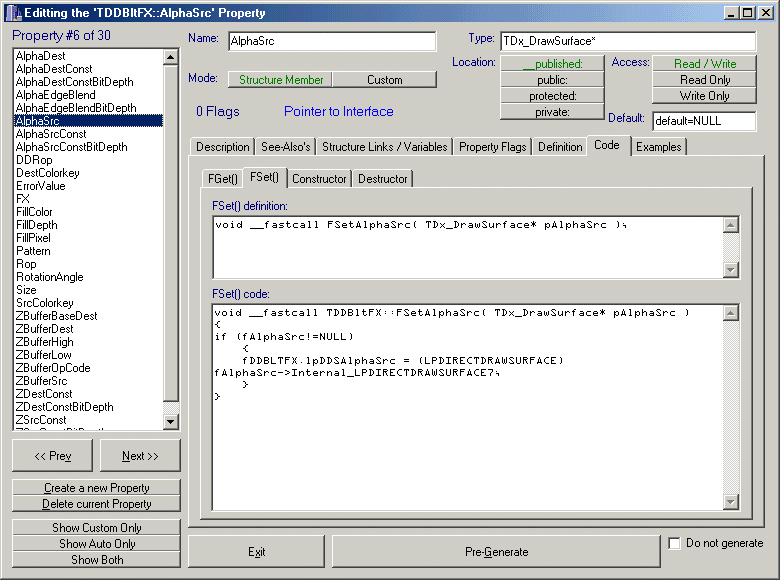Open the FGet() code sub-tab
Viewport: 780px width, 580px height.
pyautogui.click(x=222, y=179)
